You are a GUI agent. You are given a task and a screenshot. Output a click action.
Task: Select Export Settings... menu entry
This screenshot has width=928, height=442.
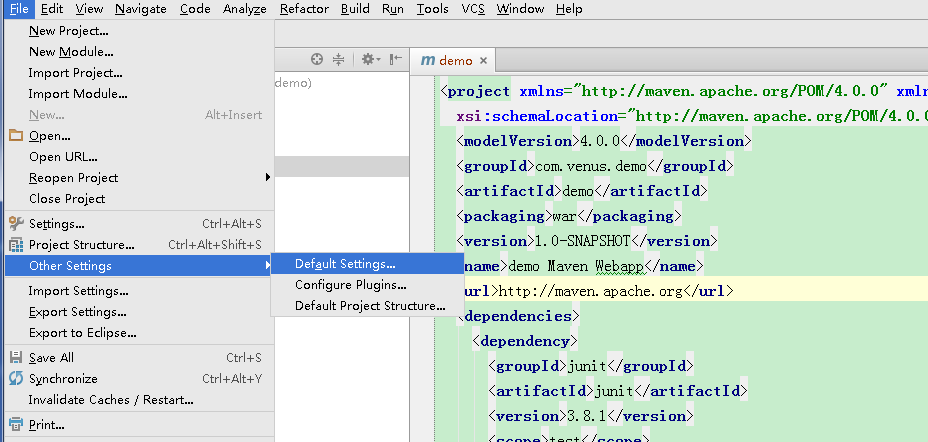pyautogui.click(x=140, y=312)
